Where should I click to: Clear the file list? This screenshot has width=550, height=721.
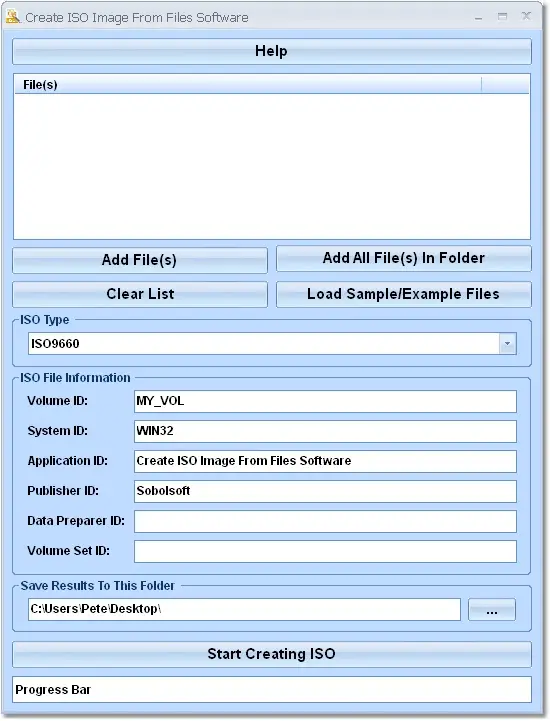[139, 294]
